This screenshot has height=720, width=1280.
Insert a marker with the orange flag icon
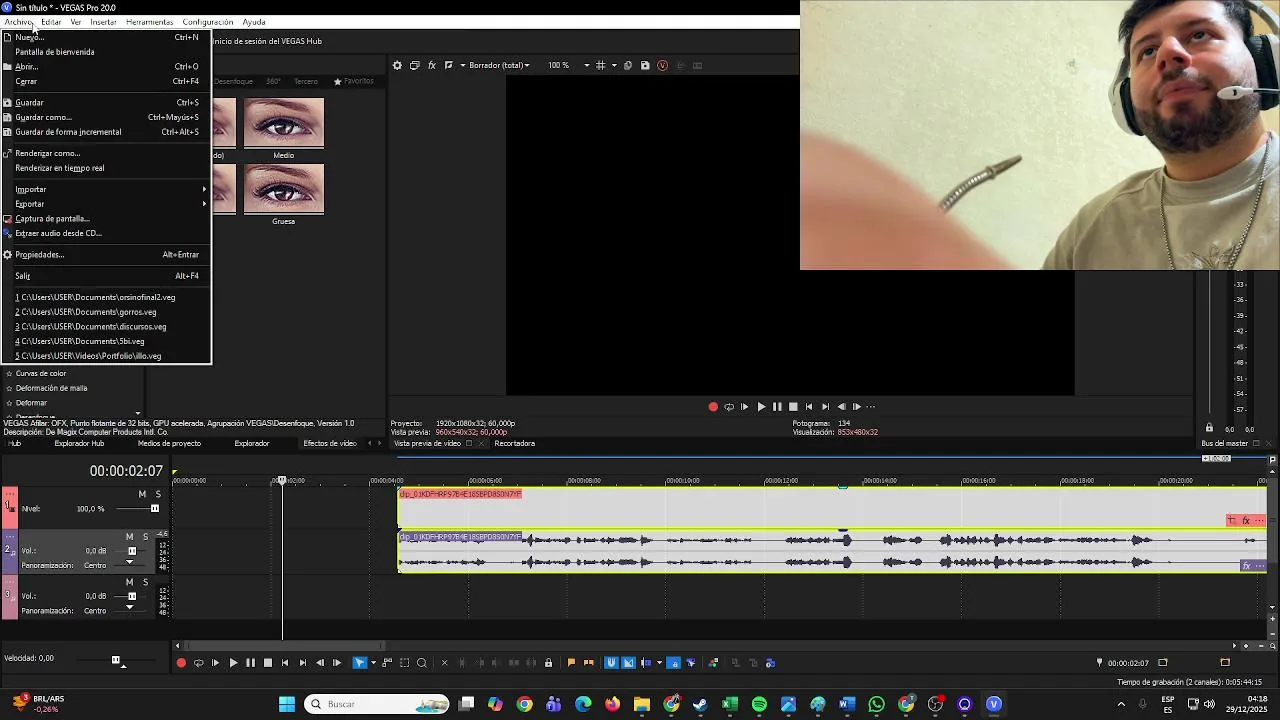tap(571, 663)
